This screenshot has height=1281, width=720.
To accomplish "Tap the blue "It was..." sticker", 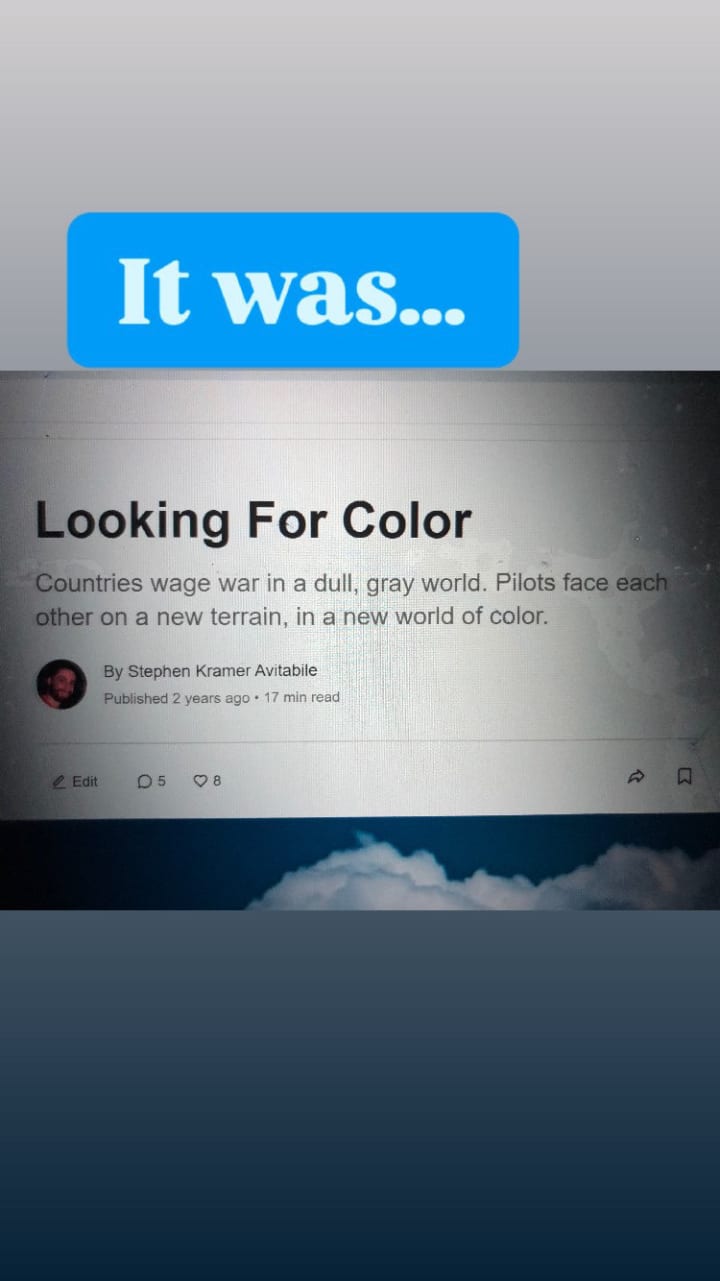I will [293, 290].
